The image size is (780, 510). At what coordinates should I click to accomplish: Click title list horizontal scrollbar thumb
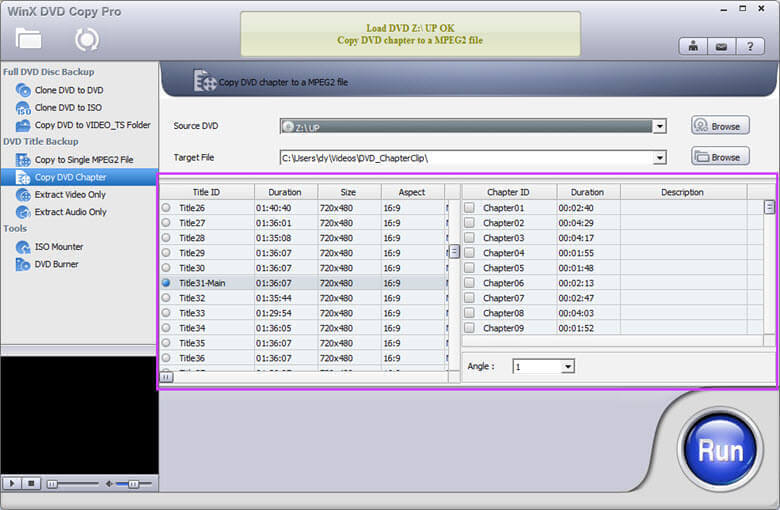pos(166,378)
